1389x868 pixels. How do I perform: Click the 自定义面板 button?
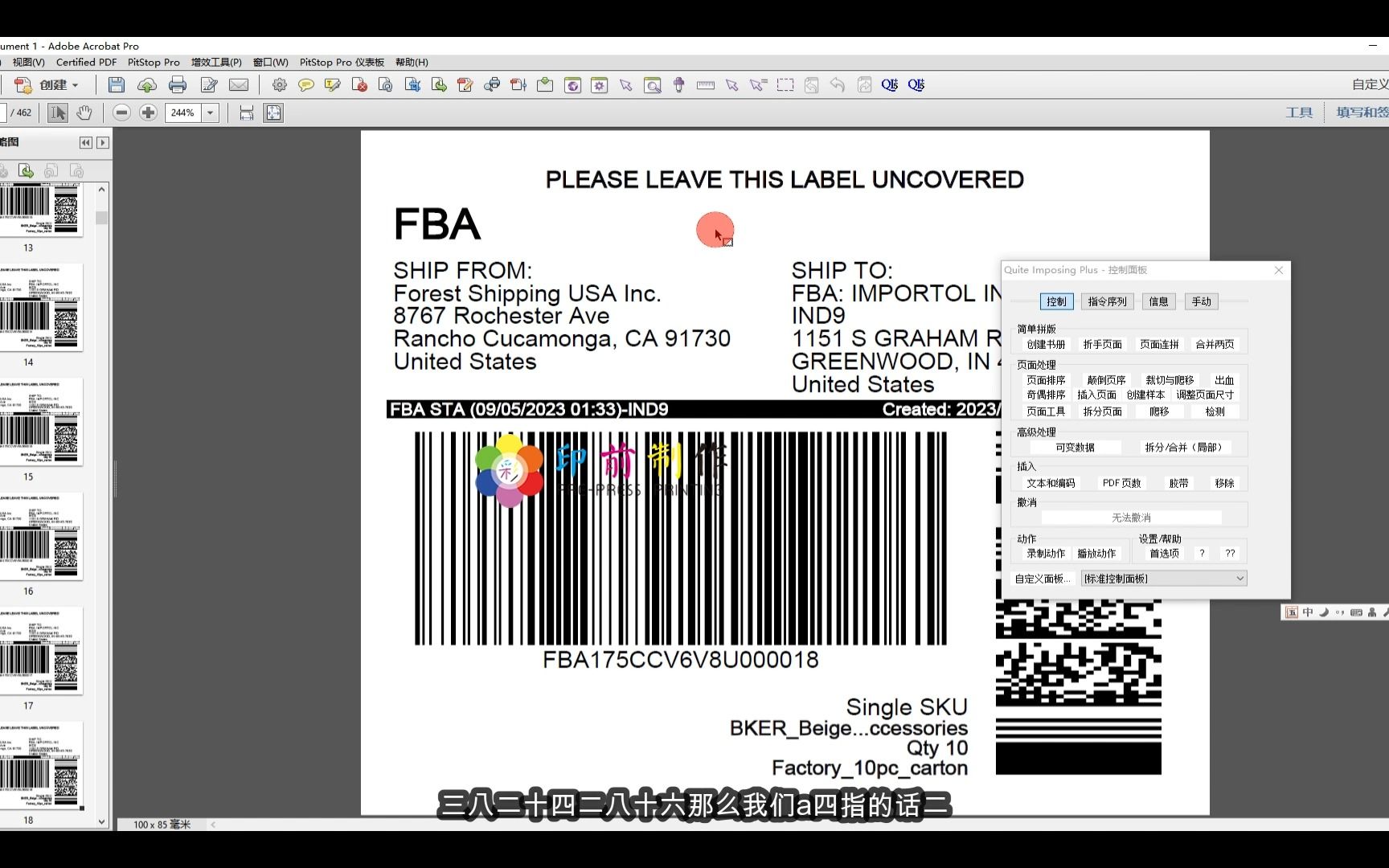1042,579
